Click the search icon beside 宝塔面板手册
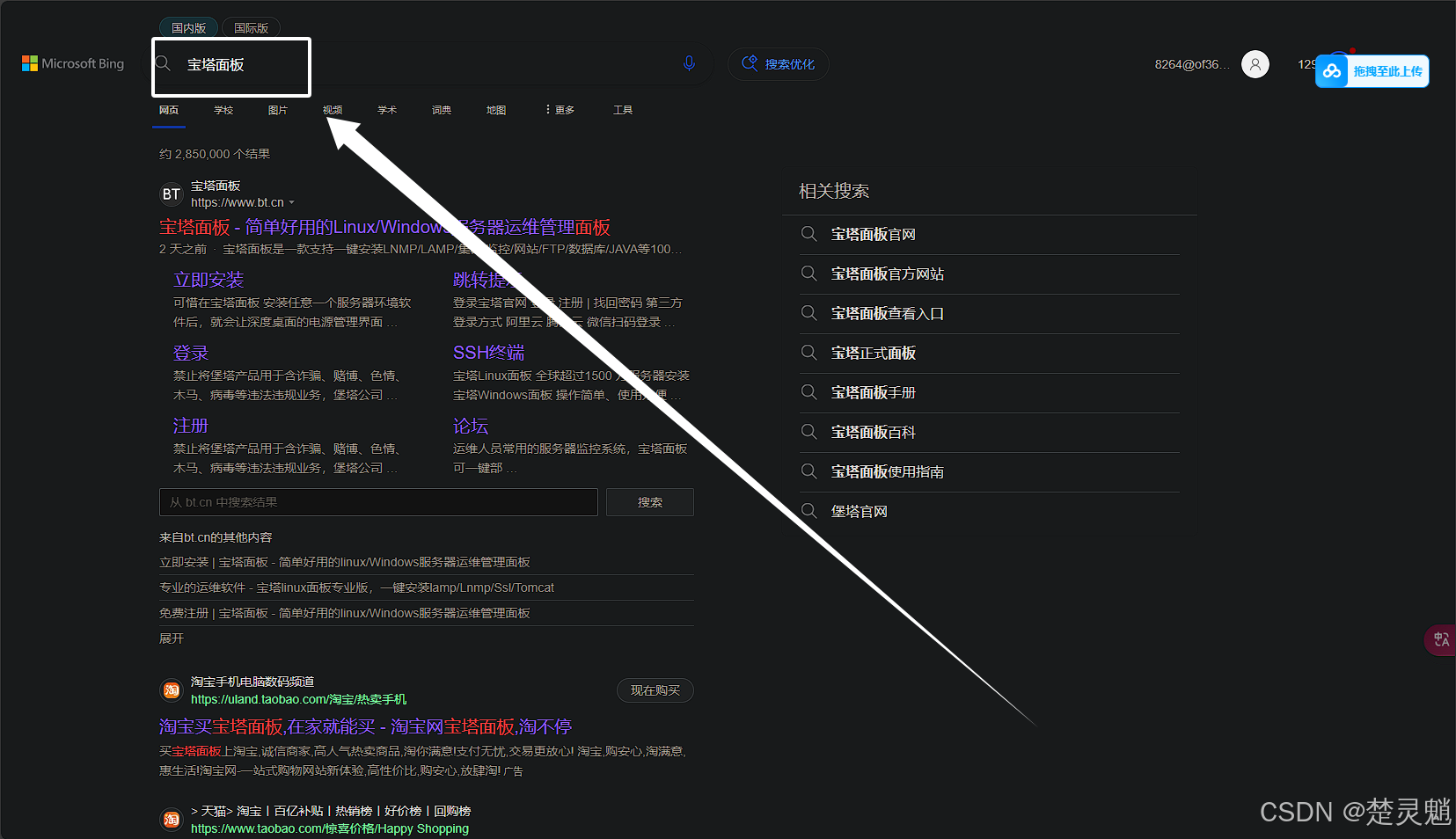Viewport: 1456px width, 839px height. [x=809, y=392]
